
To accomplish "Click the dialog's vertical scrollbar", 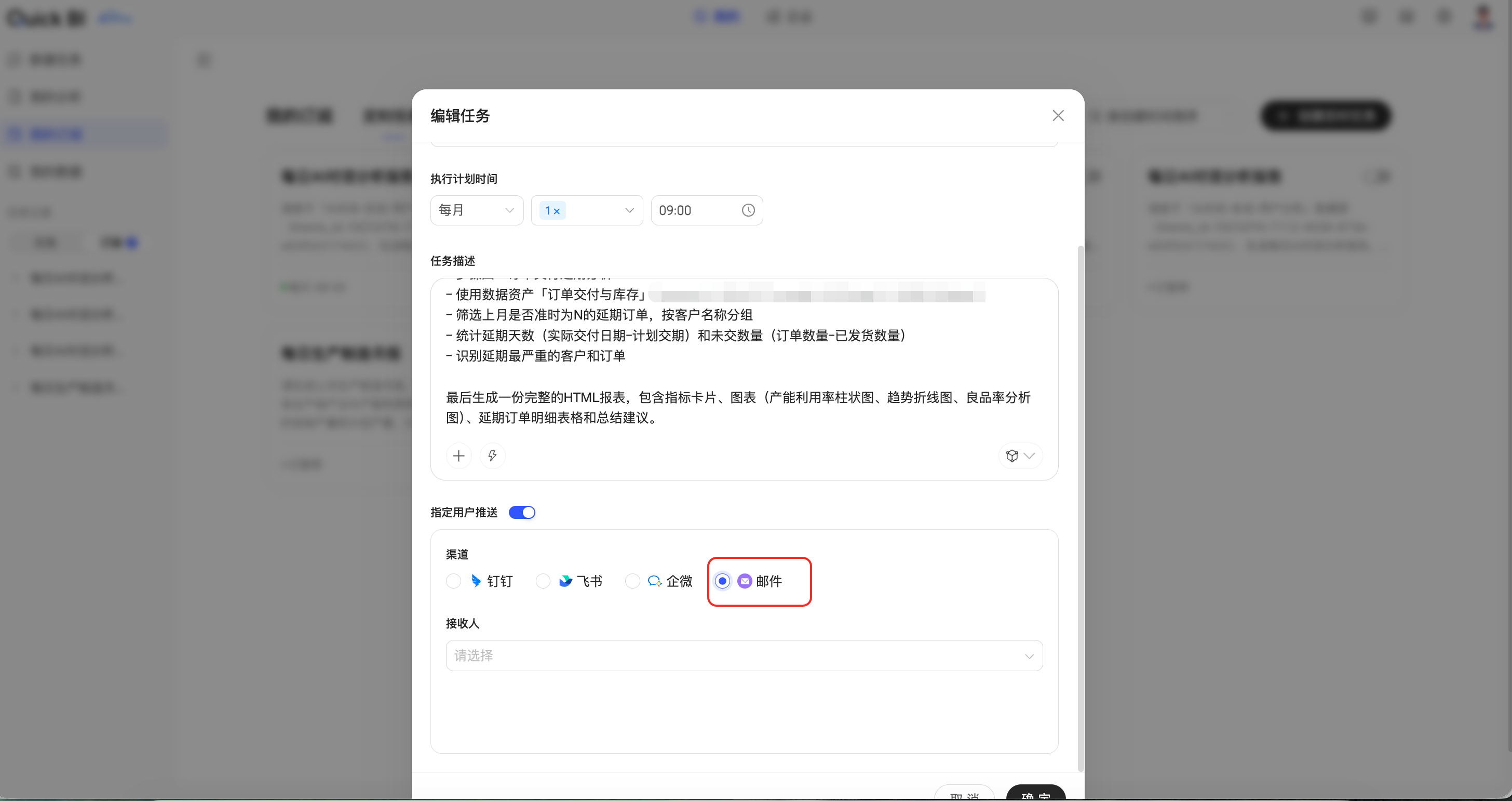I will click(x=1081, y=509).
